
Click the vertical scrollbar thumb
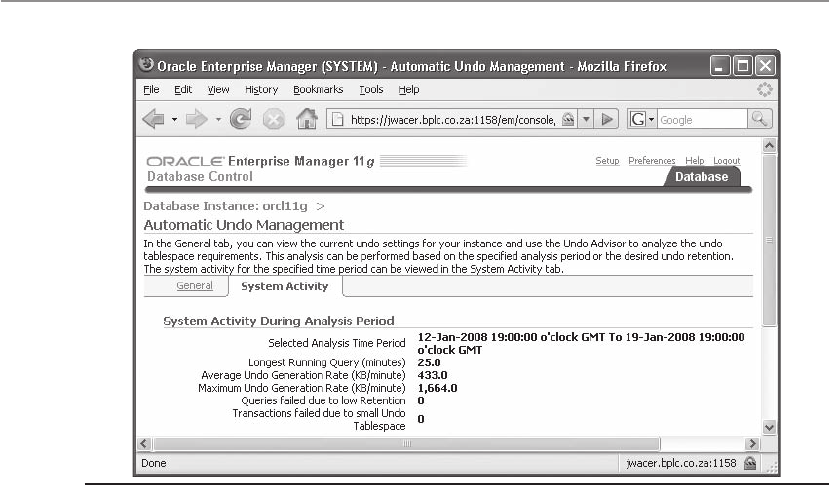click(769, 240)
